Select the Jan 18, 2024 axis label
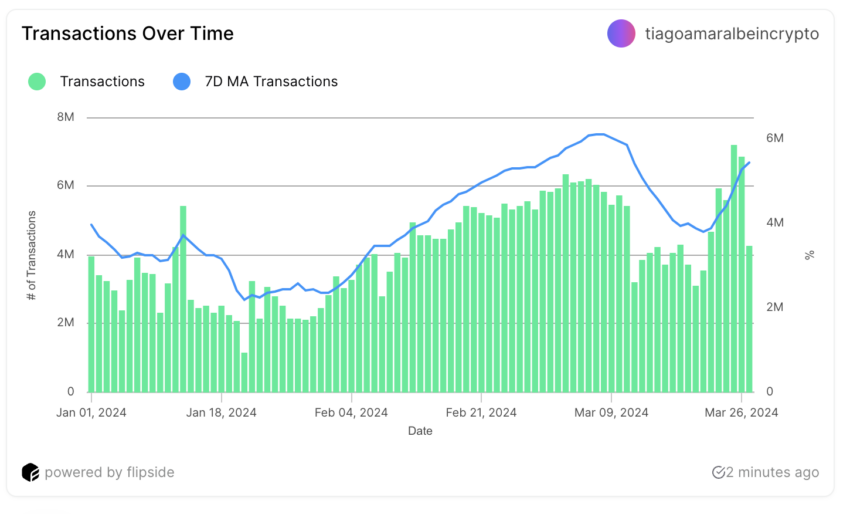Viewport: 850px width, 514px height. (221, 413)
